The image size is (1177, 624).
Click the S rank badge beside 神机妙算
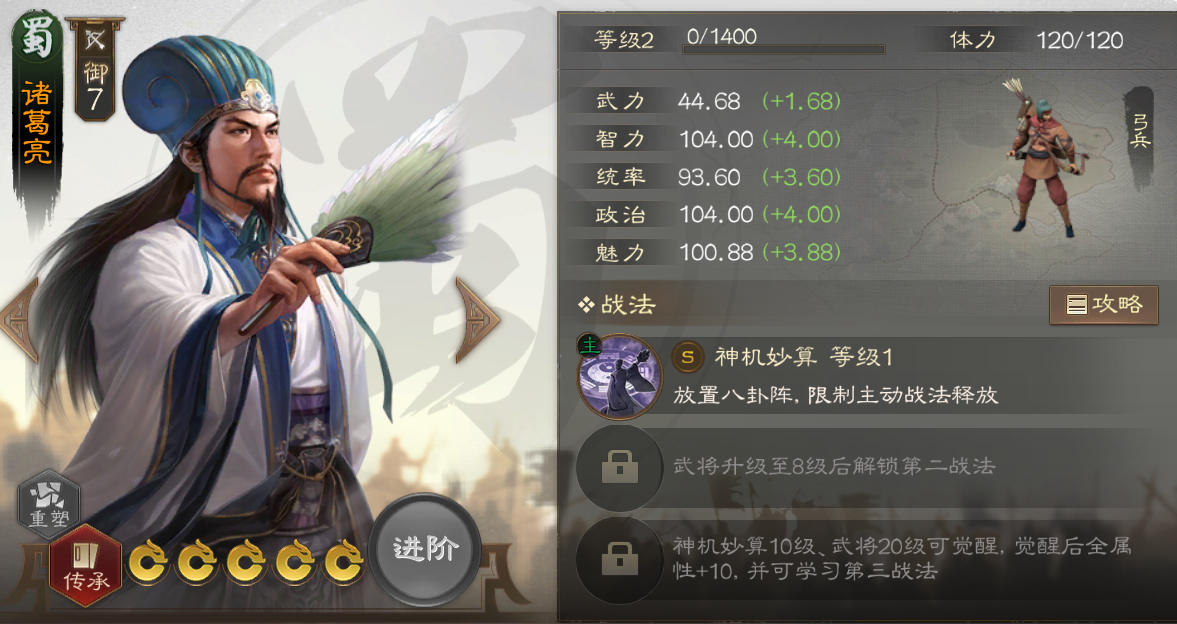point(688,357)
